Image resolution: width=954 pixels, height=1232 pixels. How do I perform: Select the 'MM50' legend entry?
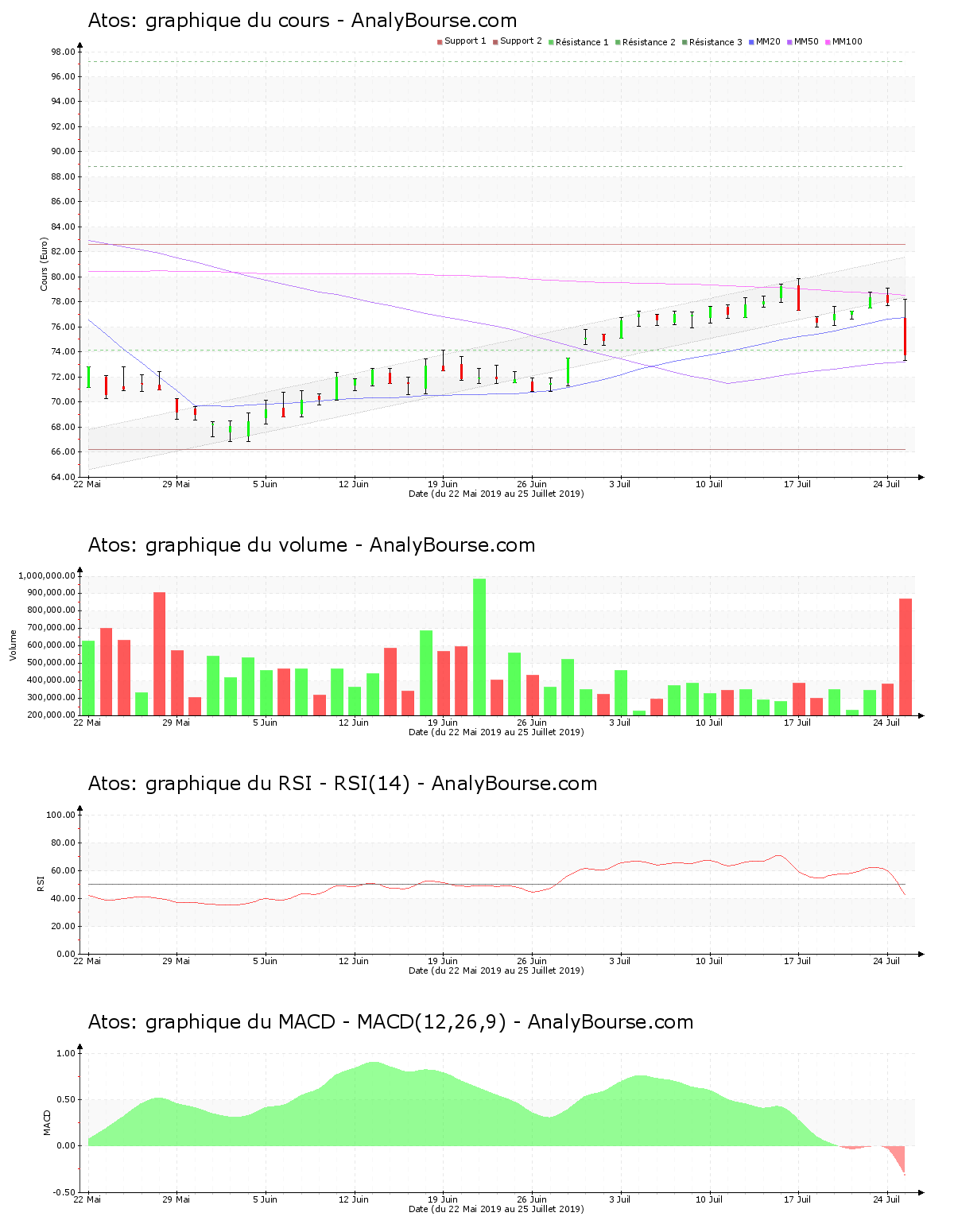coord(802,41)
